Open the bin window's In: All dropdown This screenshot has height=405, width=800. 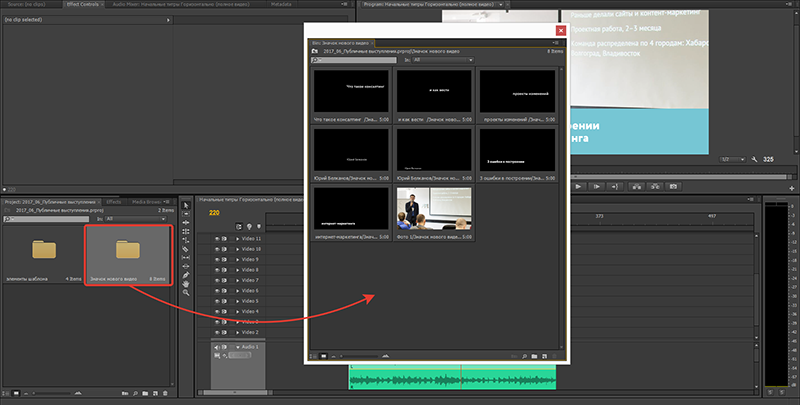pos(440,60)
